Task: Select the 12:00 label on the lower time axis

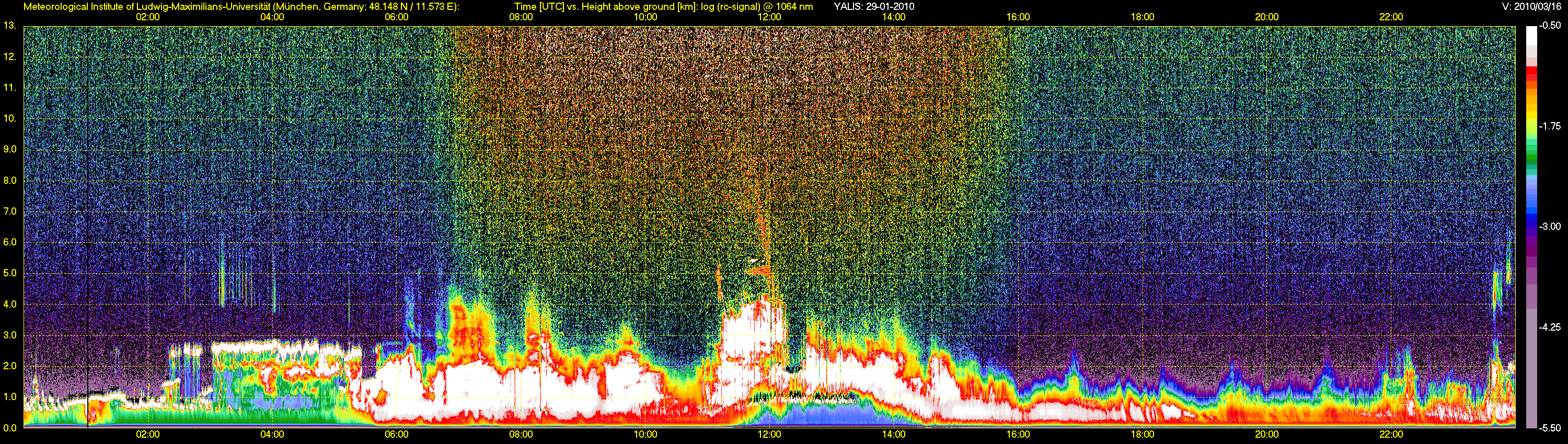Action: click(x=769, y=434)
